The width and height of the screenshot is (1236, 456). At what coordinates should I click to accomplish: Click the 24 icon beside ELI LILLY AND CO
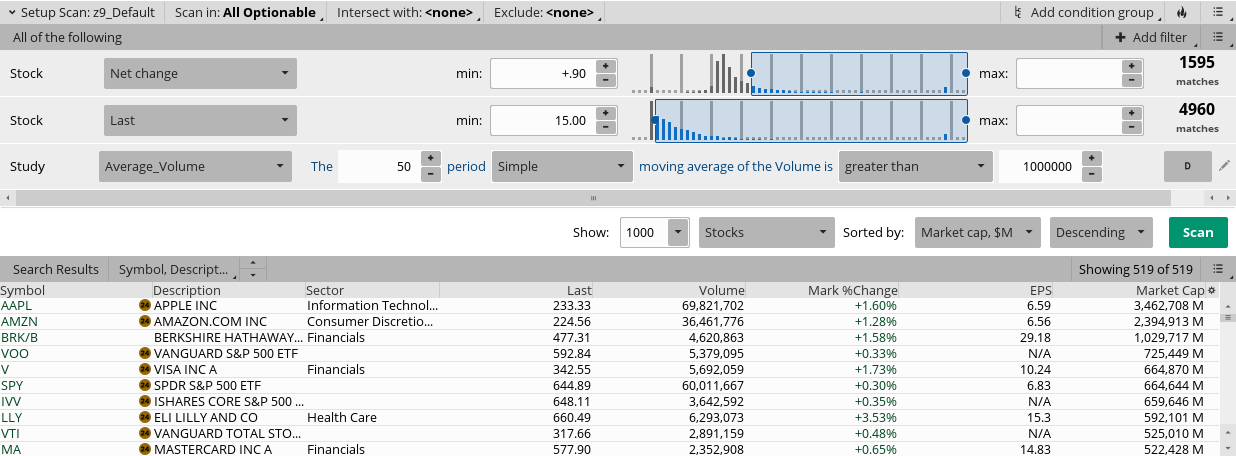(145, 417)
